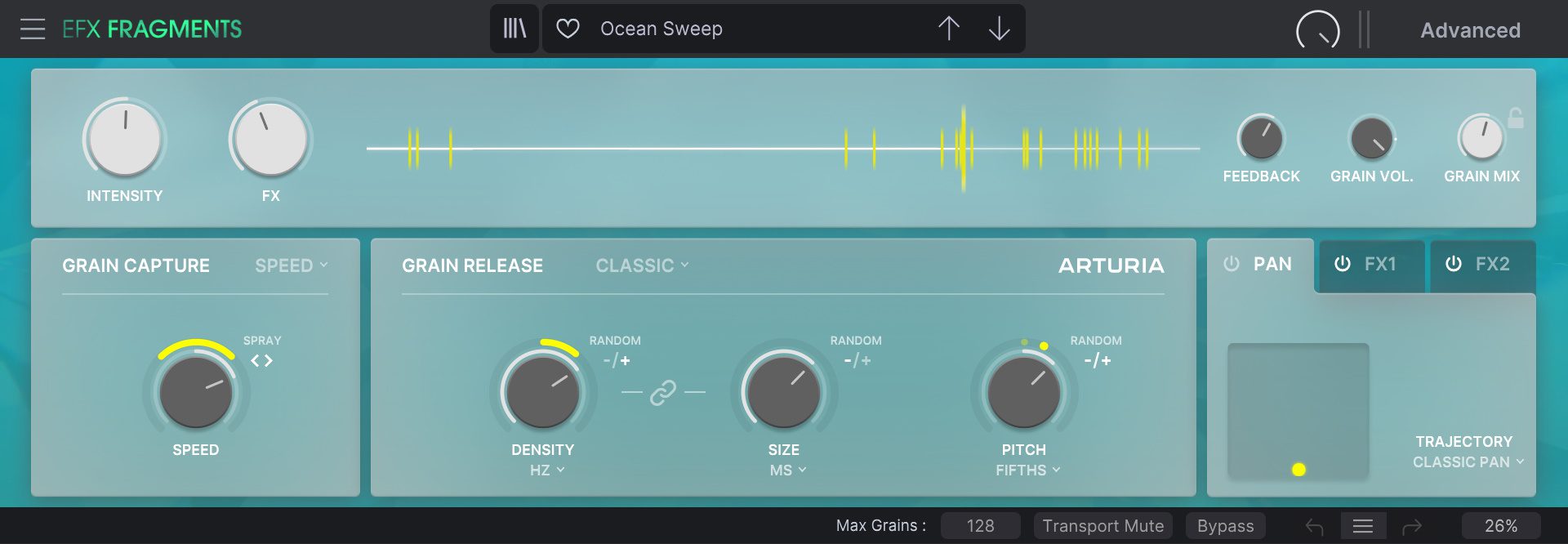The image size is (1568, 544).
Task: Load previous preset with up arrow
Action: click(948, 29)
